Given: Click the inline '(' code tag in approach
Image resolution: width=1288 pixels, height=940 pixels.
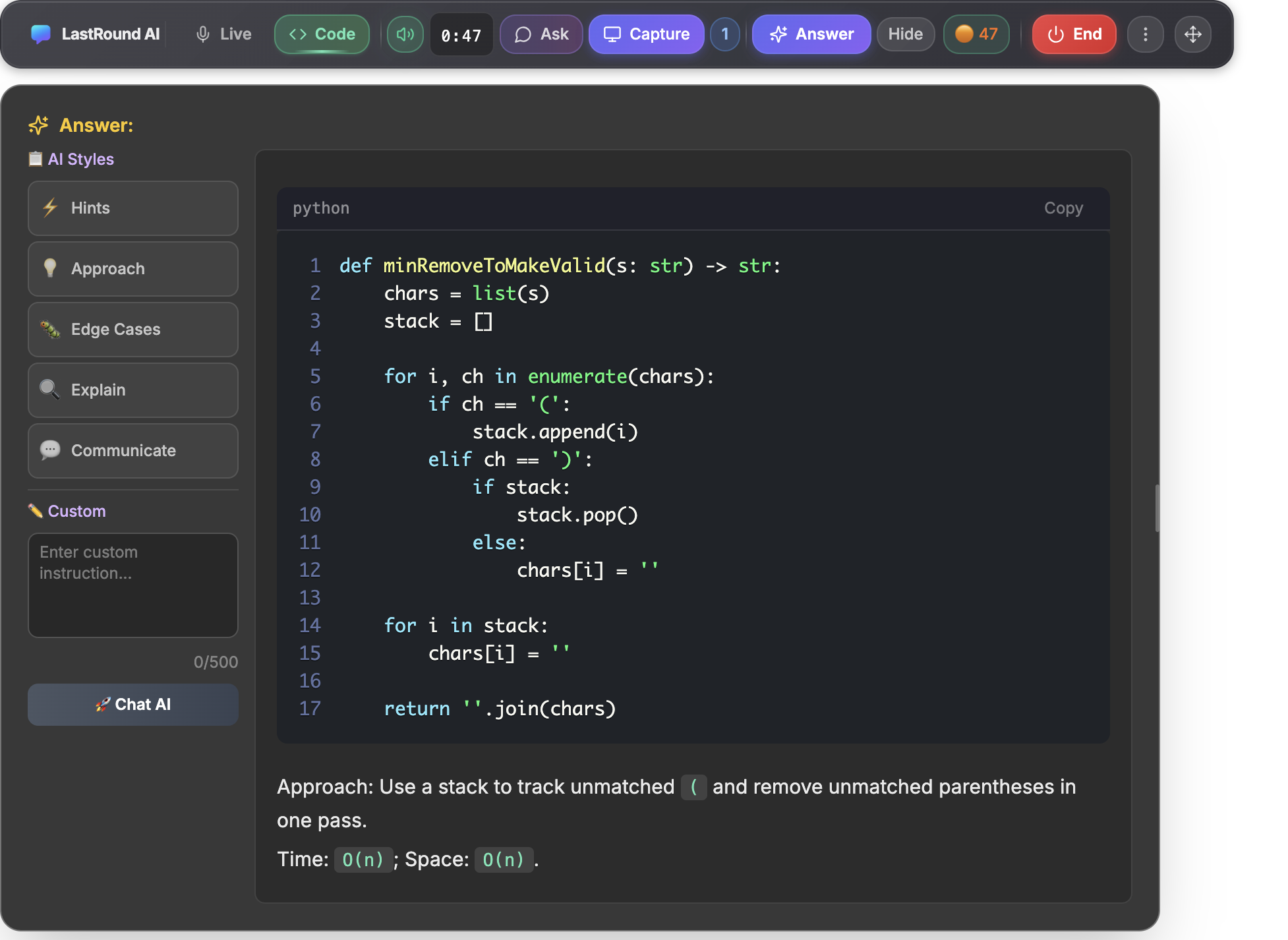Looking at the screenshot, I should [693, 787].
